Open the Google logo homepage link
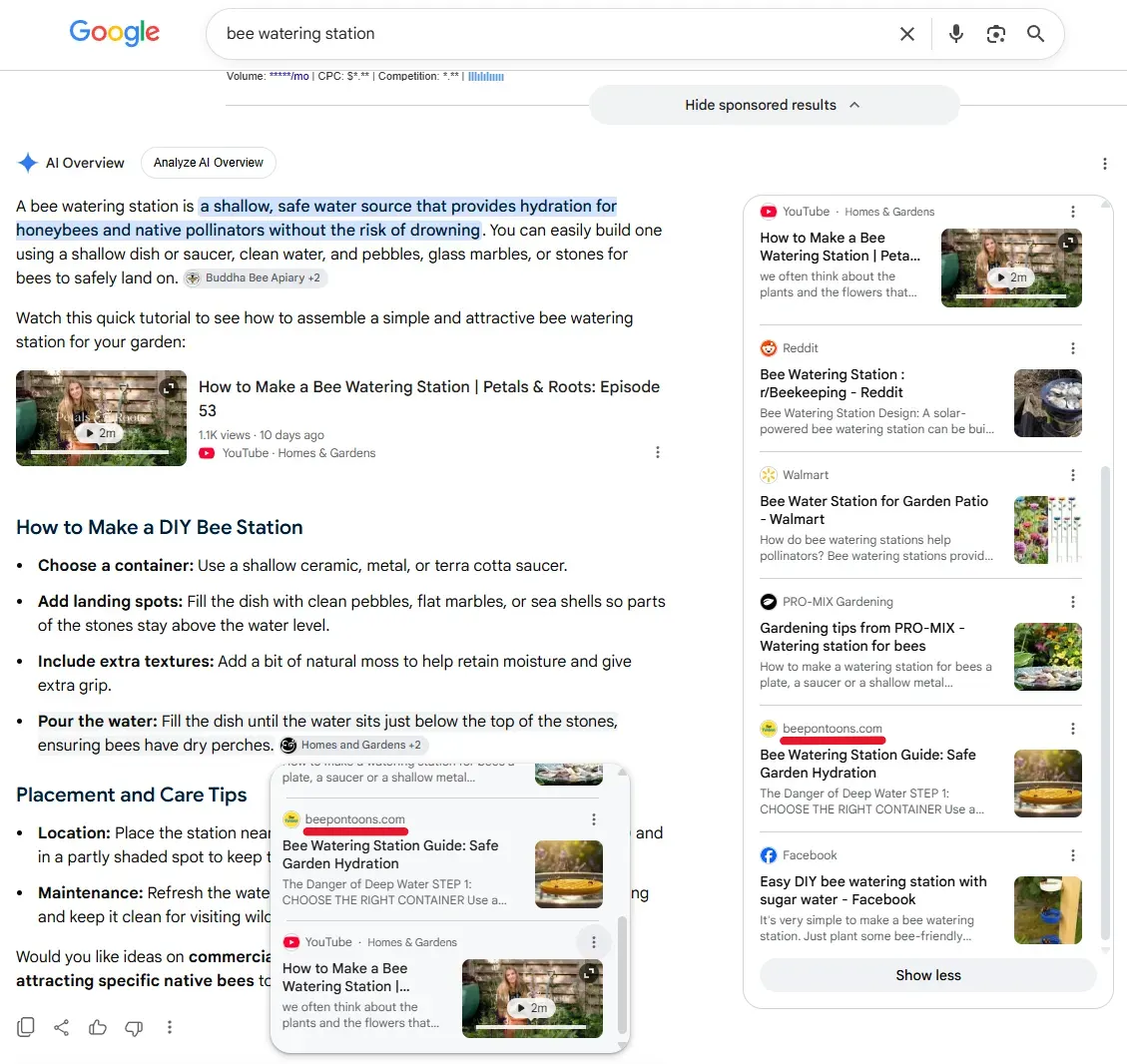This screenshot has height=1064, width=1127. [x=114, y=32]
